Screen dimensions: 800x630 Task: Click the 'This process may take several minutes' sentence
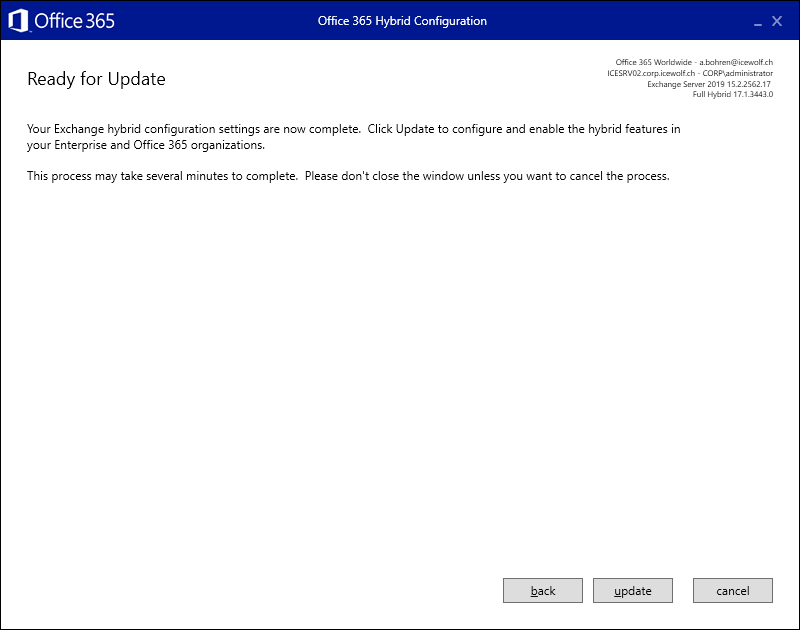coord(348,176)
